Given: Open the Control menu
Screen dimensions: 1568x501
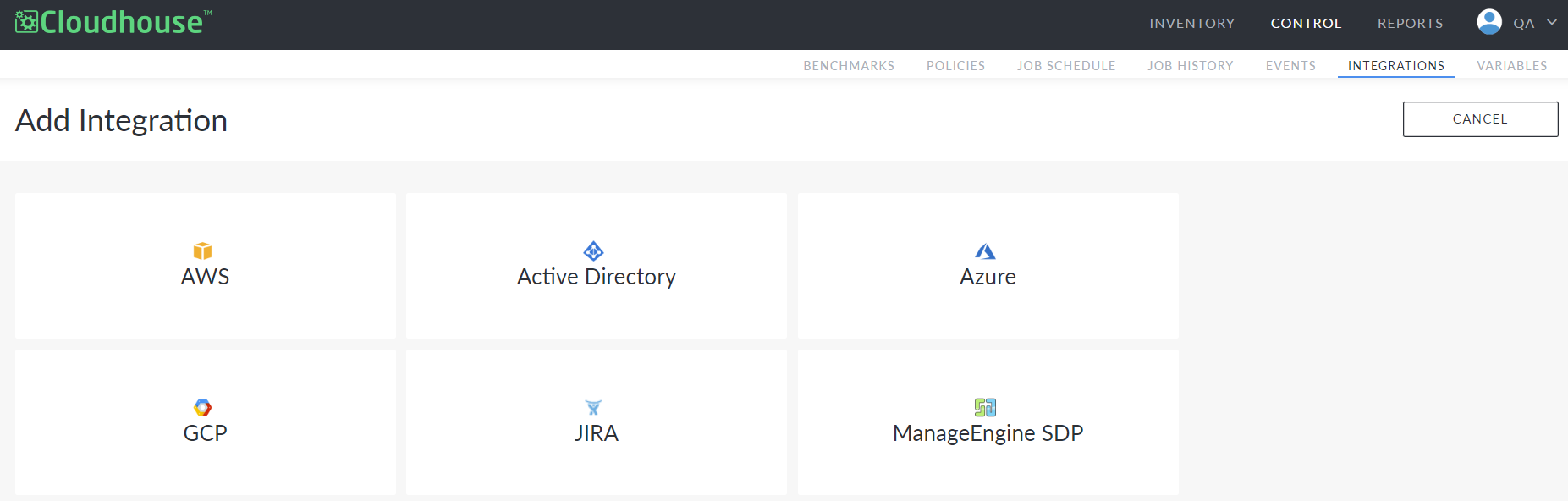Looking at the screenshot, I should [1306, 24].
